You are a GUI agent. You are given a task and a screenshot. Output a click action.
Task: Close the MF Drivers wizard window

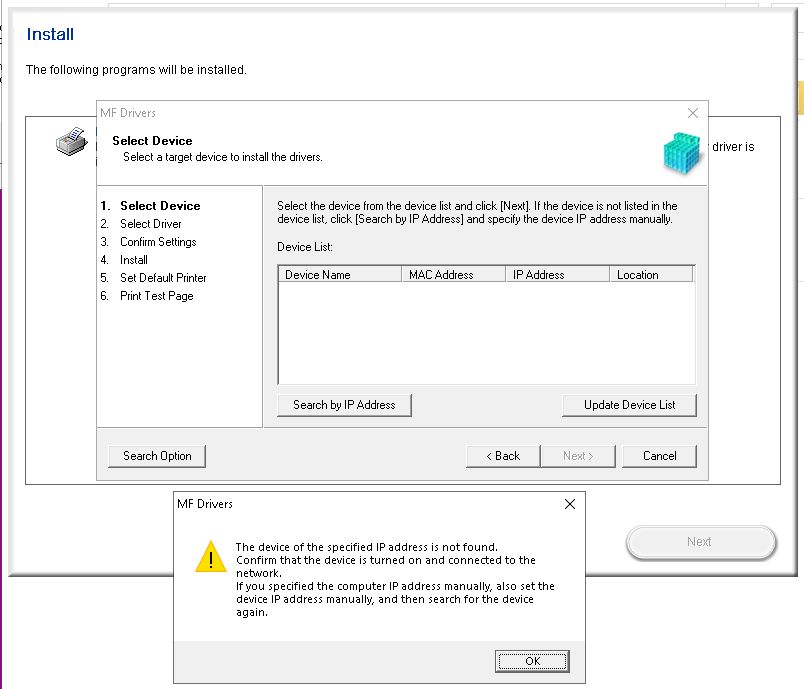click(x=693, y=113)
